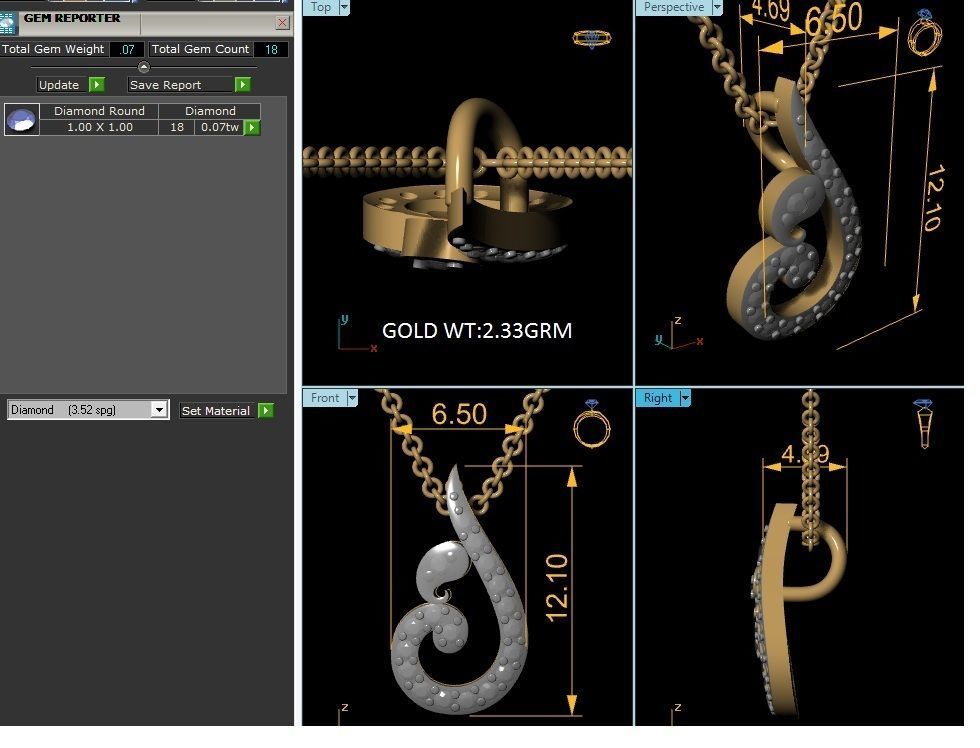Click the Total Gem Count value 18
The image size is (980, 748).
(x=271, y=49)
